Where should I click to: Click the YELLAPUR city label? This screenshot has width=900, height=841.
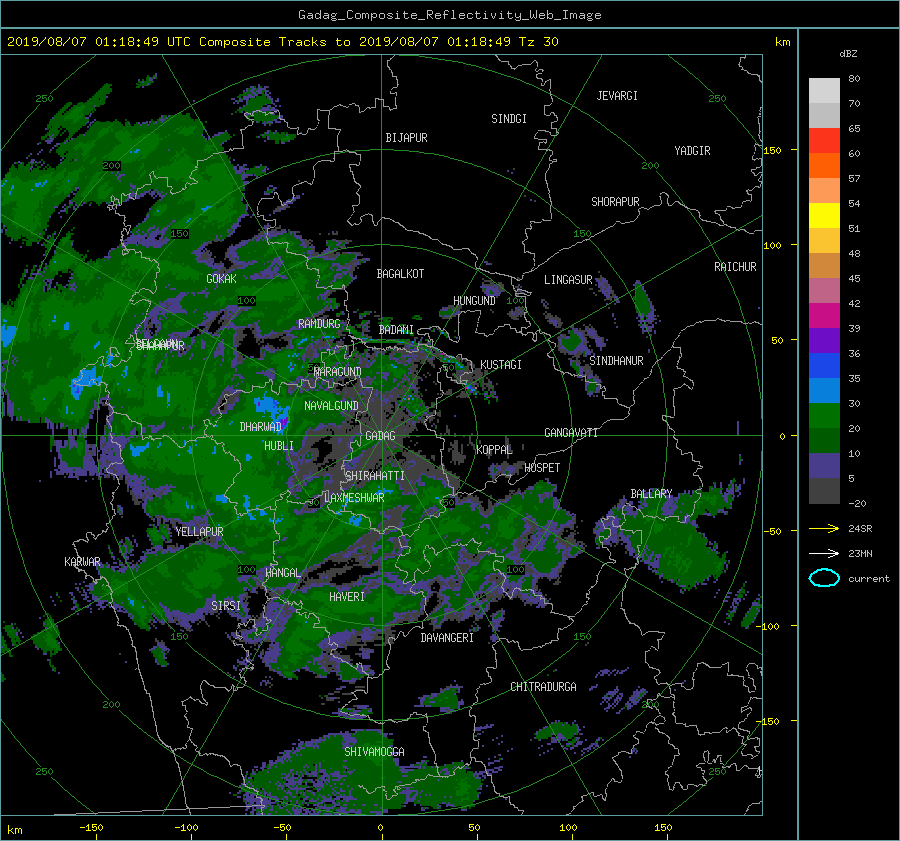click(199, 532)
